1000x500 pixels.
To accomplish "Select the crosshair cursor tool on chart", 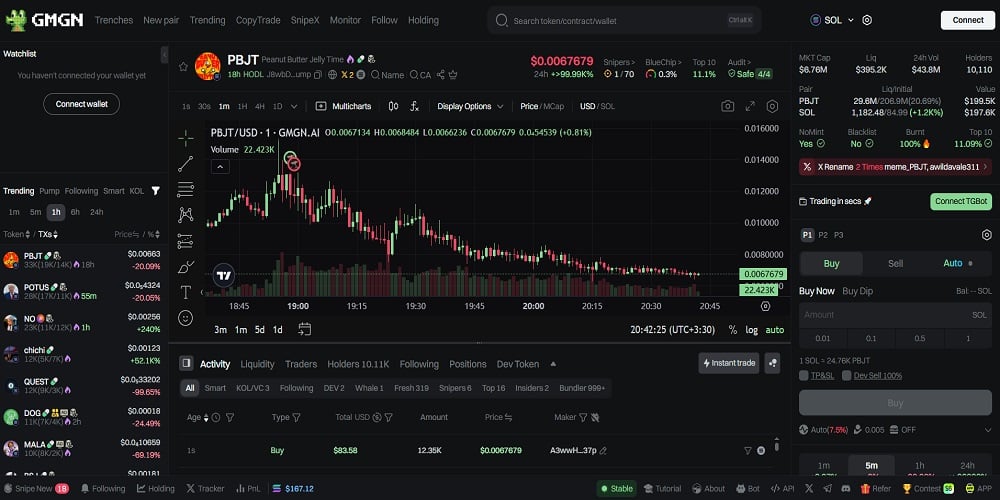I will tap(186, 137).
